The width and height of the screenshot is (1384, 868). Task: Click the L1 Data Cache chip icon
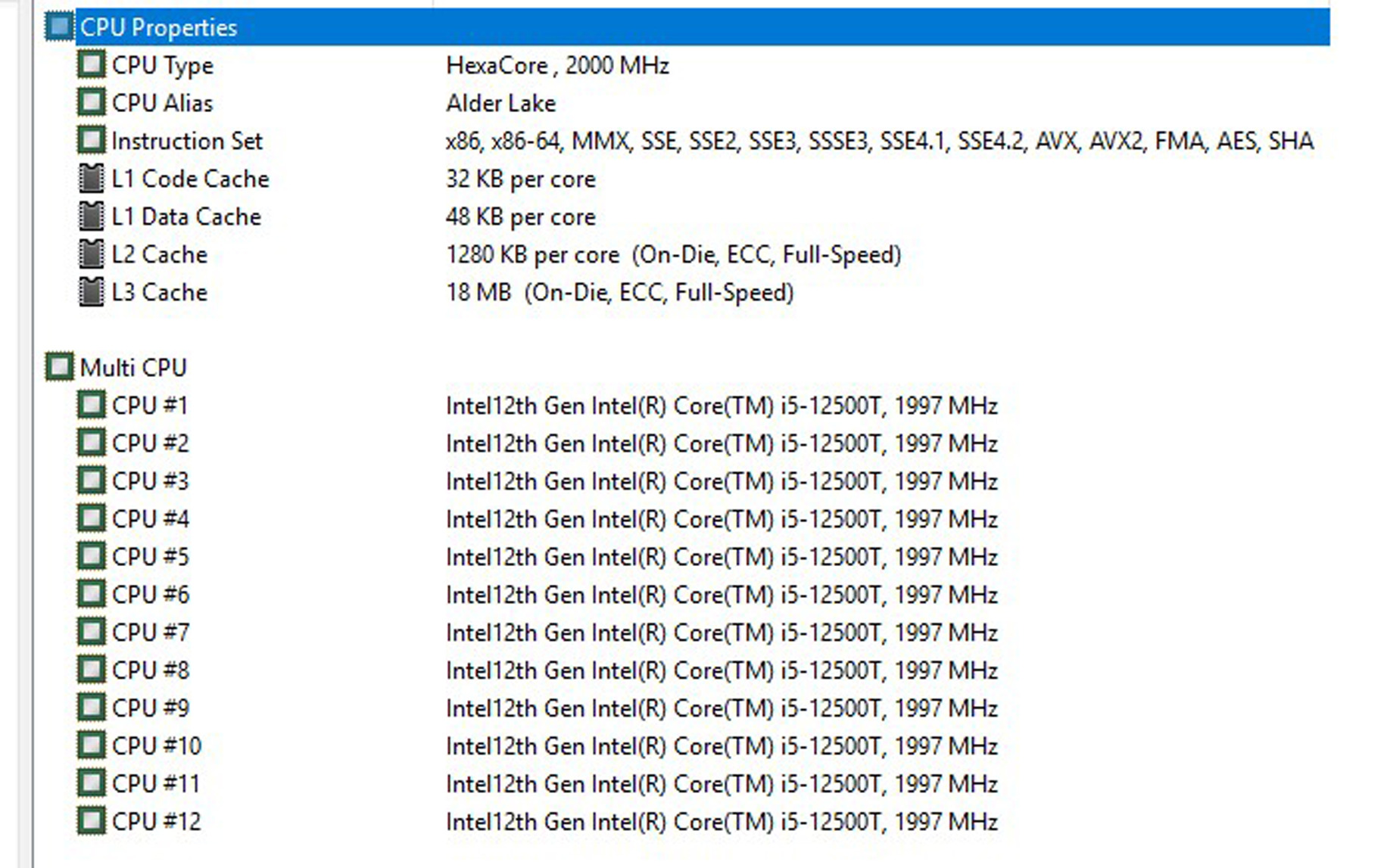92,216
